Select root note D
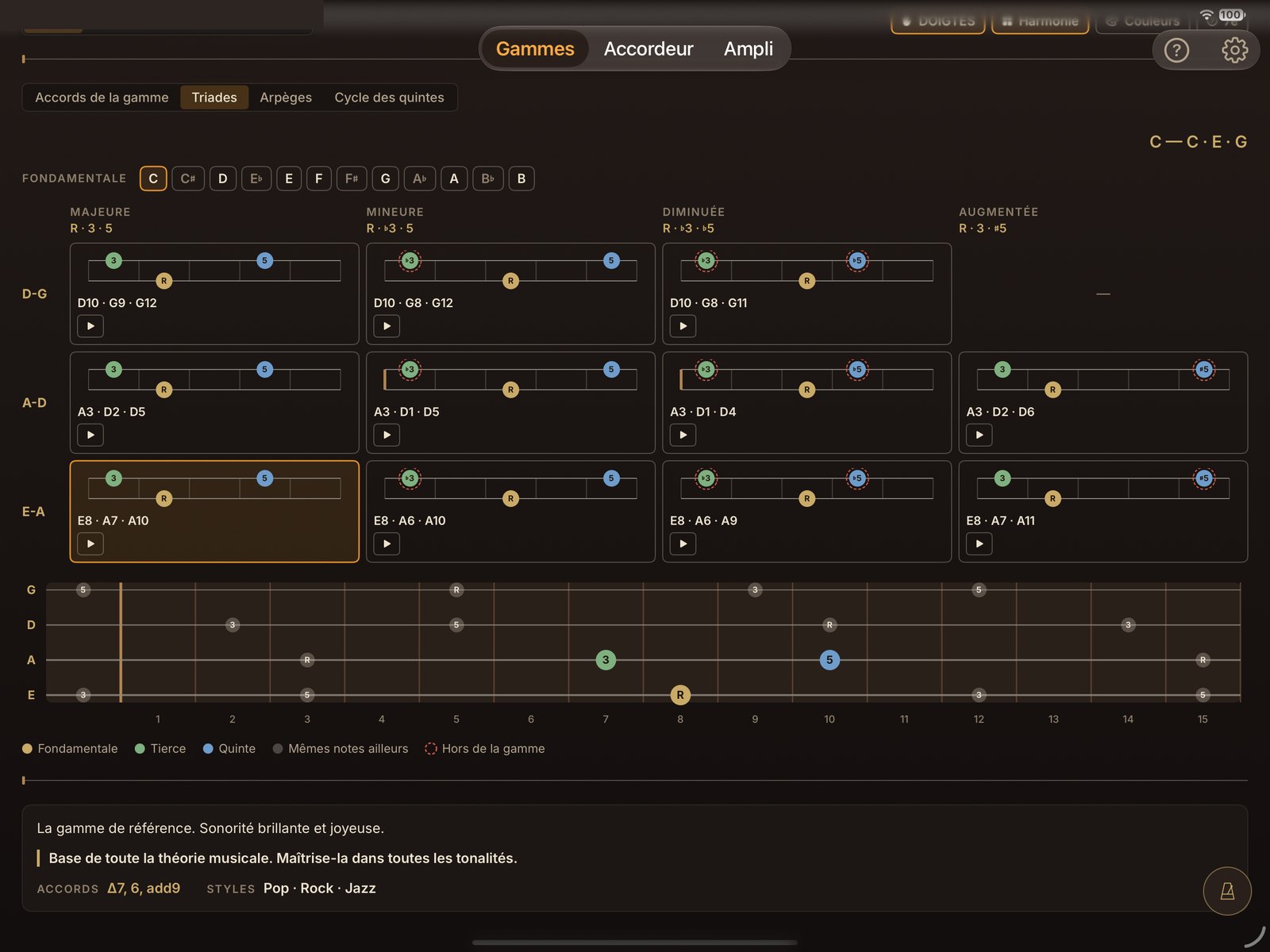1270x952 pixels. 223,178
